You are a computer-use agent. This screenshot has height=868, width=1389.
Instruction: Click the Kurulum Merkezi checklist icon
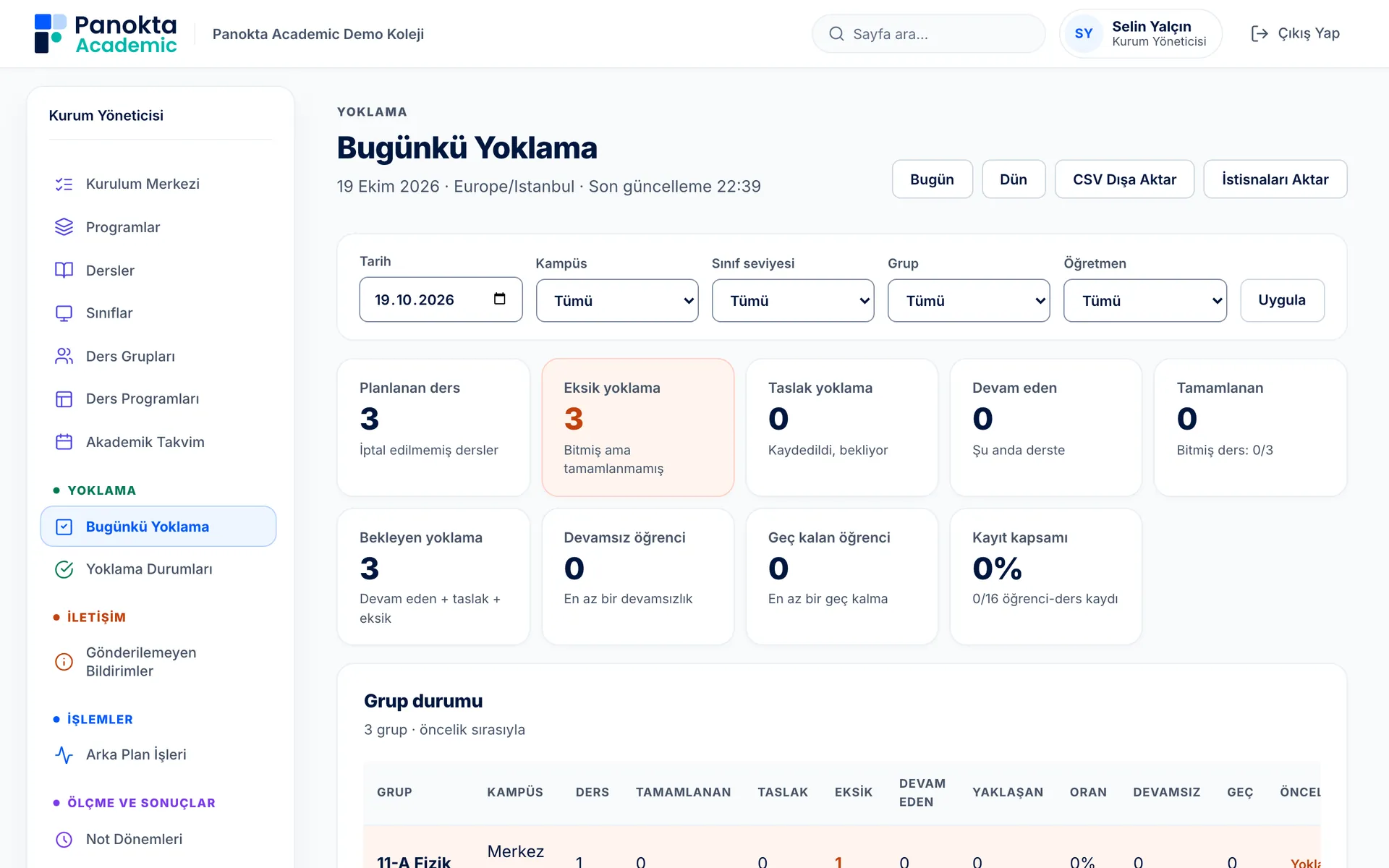pyautogui.click(x=64, y=184)
